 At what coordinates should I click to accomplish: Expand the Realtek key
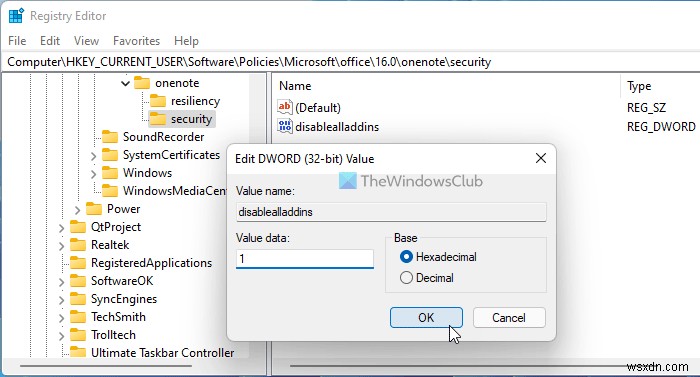62,246
